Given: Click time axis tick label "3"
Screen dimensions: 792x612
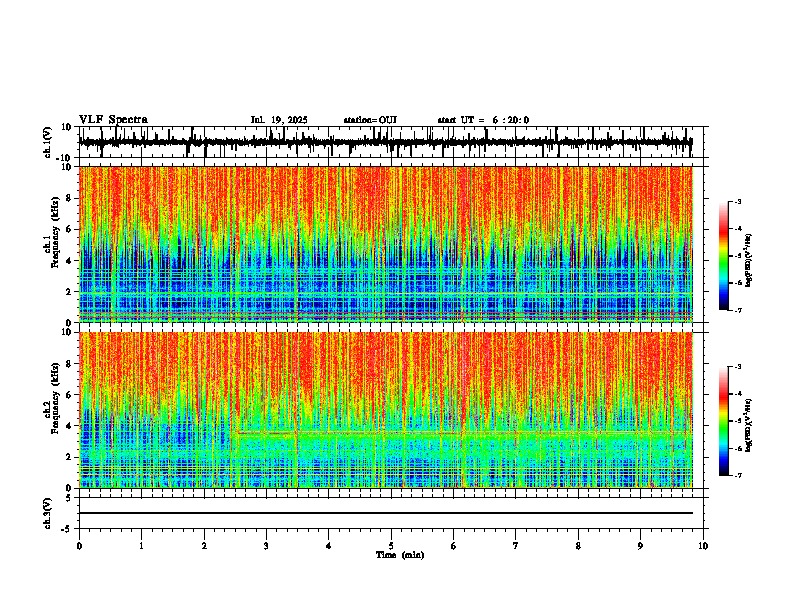Looking at the screenshot, I should [x=266, y=546].
